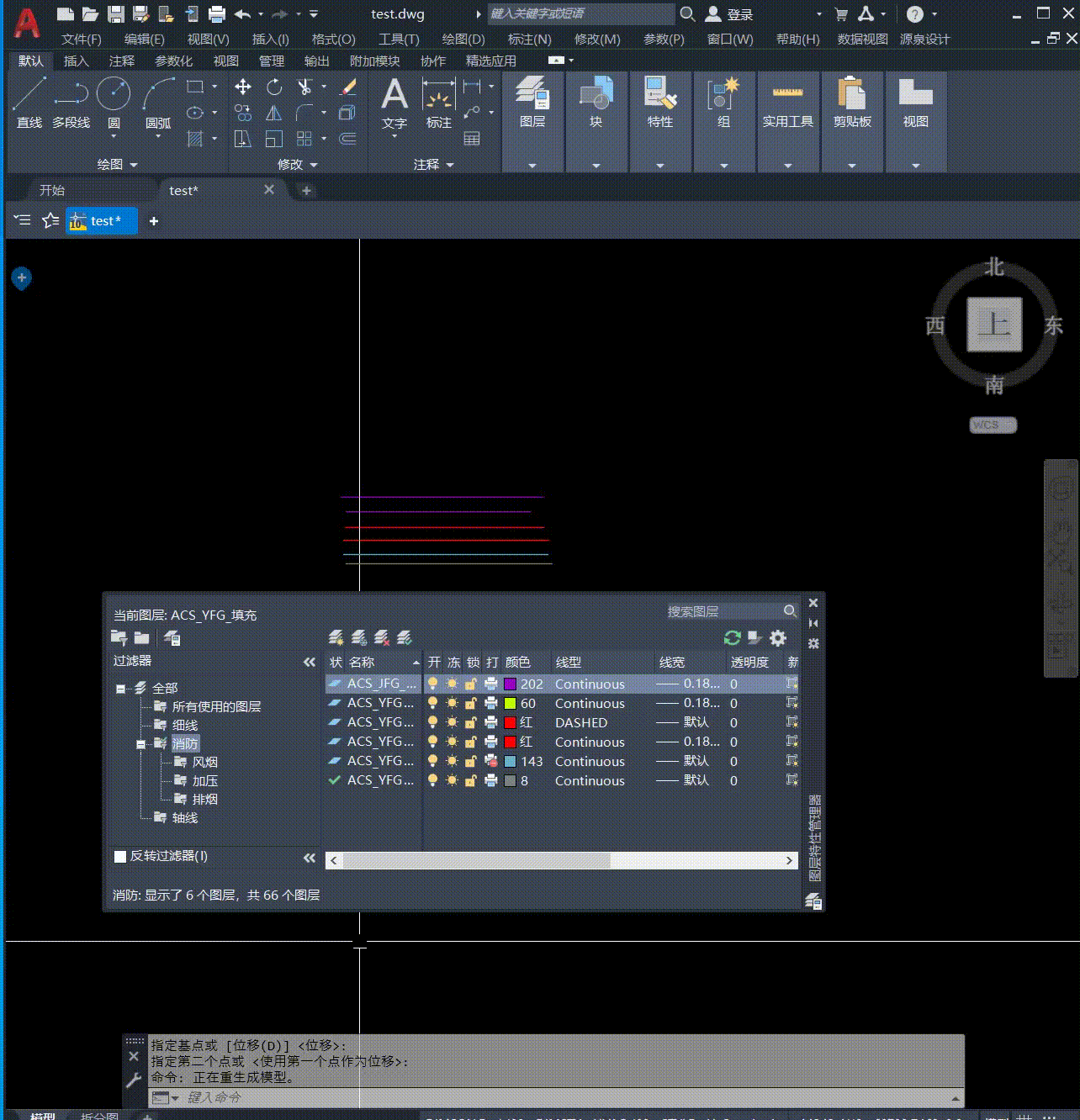The width and height of the screenshot is (1080, 1120).
Task: Collapse the 消防 filter tree node
Action: 140,744
